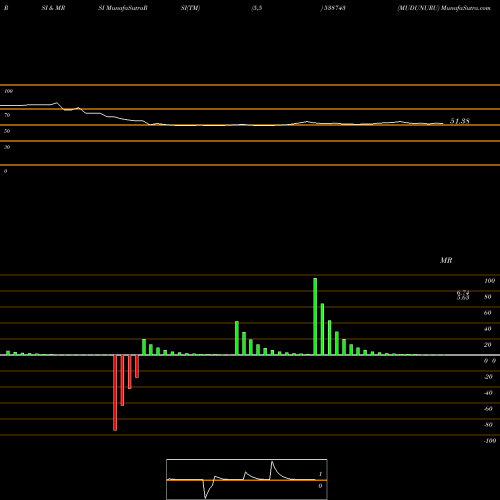Select the '538743' header text
The image size is (500, 500).
[333, 8]
